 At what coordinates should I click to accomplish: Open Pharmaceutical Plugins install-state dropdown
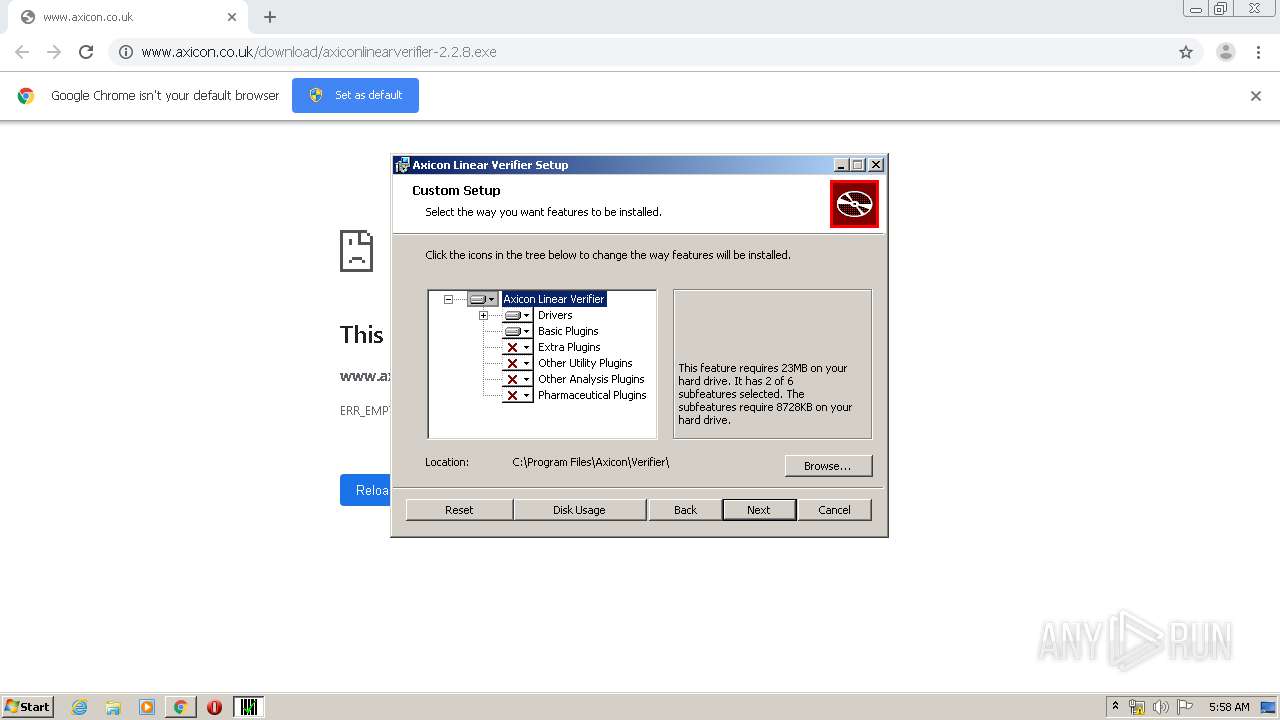tap(517, 395)
